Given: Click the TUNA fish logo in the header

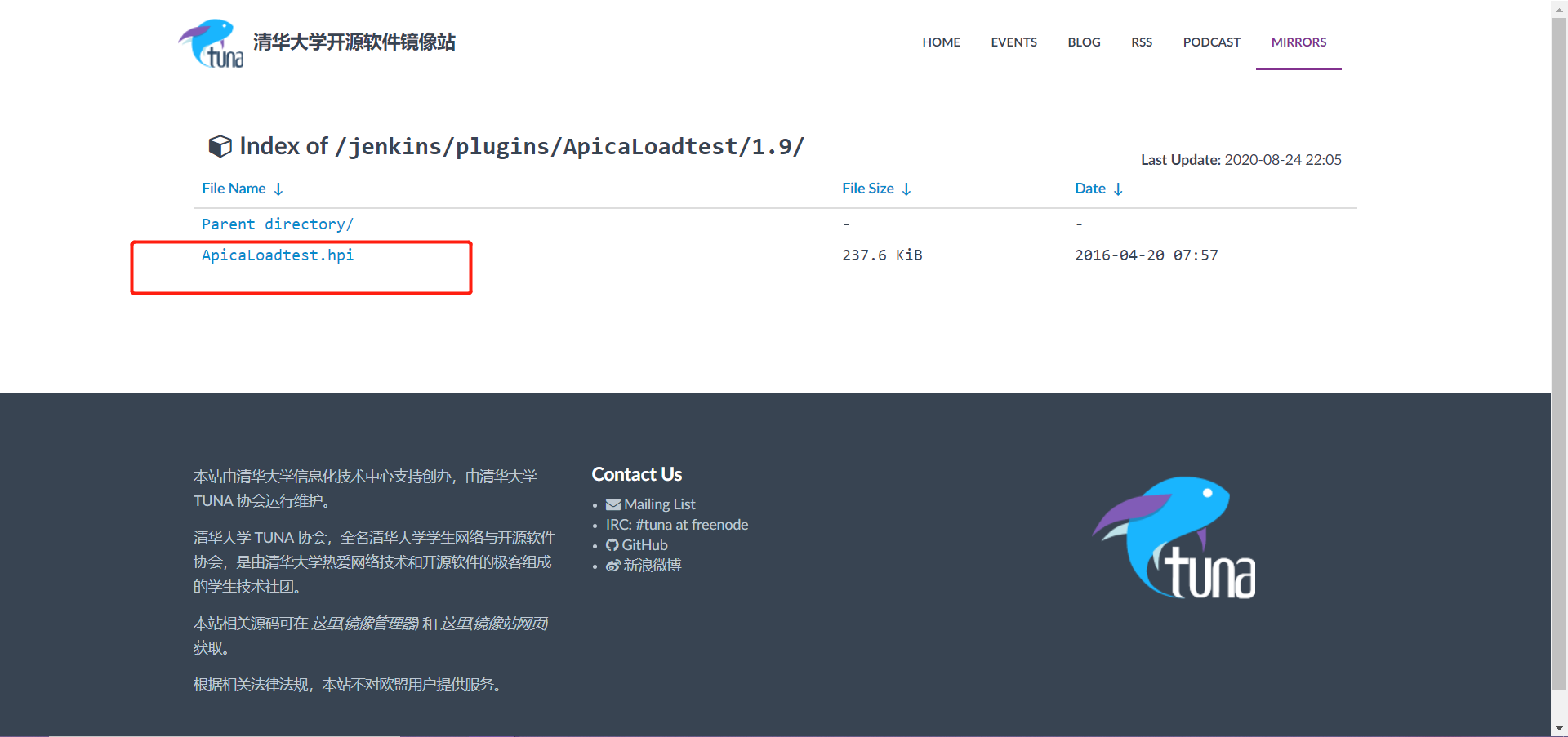Looking at the screenshot, I should point(210,42).
